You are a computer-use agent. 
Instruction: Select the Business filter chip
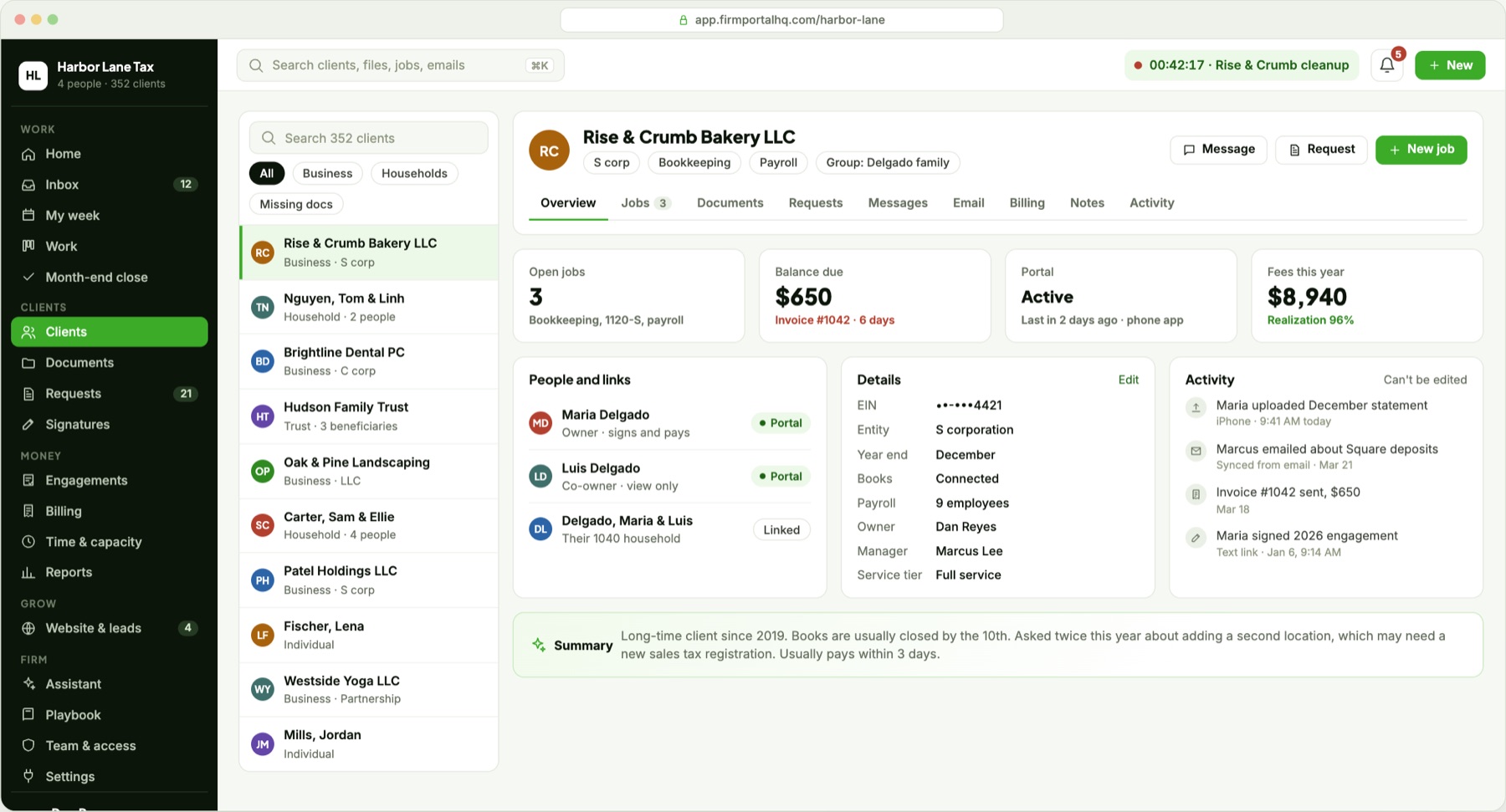tap(327, 173)
